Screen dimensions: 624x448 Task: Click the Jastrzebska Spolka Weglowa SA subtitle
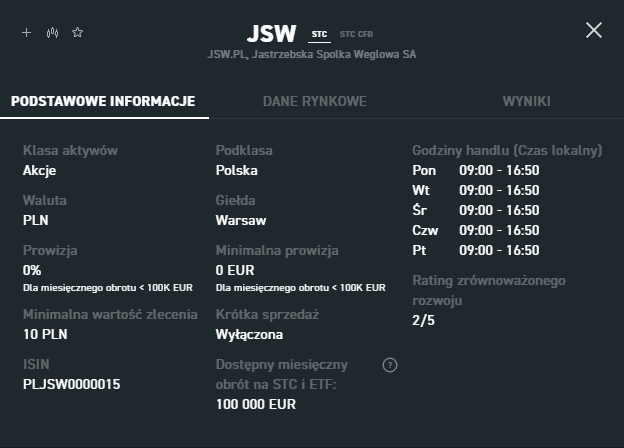point(310,55)
